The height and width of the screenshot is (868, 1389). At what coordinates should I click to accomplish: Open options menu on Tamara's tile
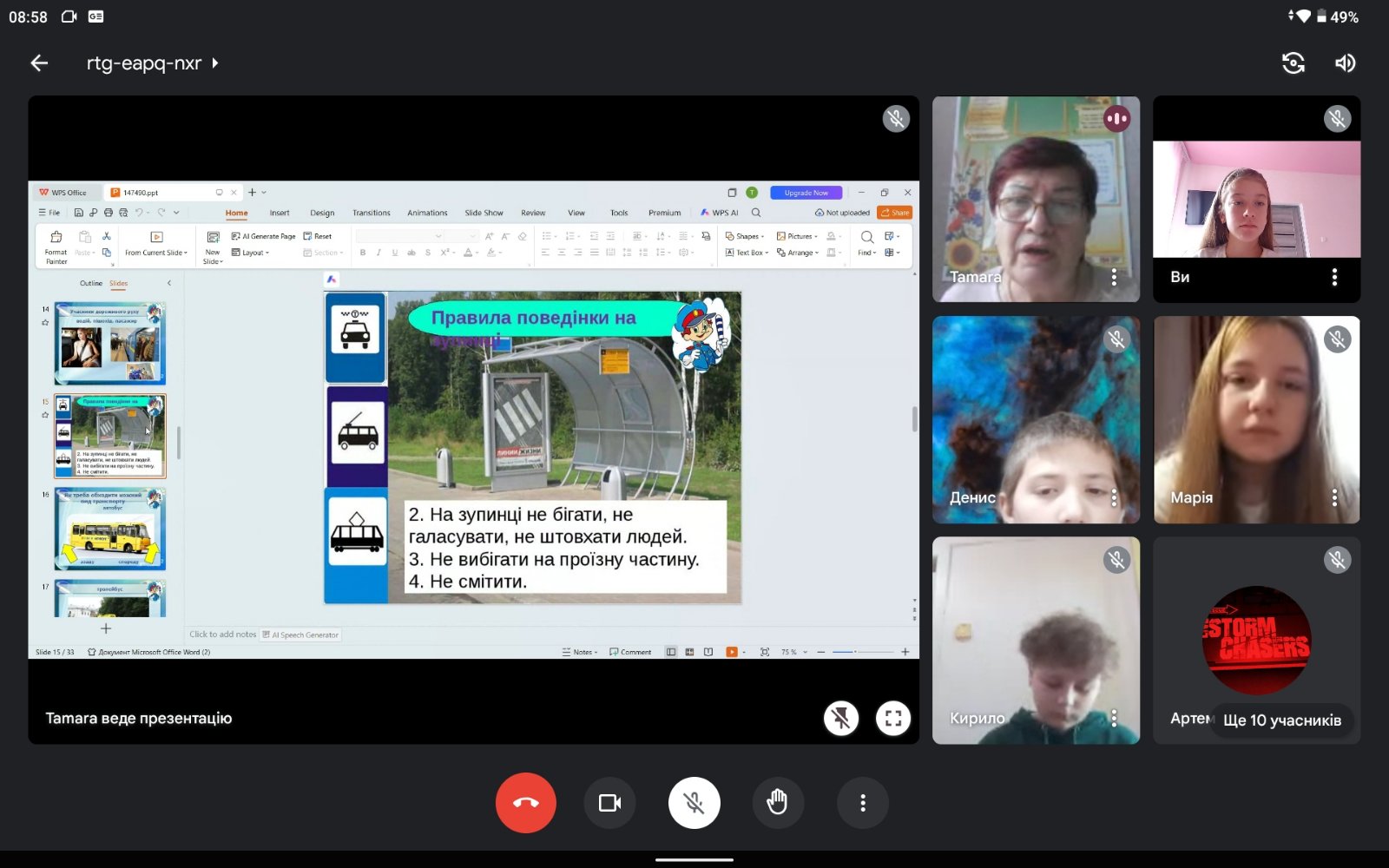click(x=1114, y=277)
